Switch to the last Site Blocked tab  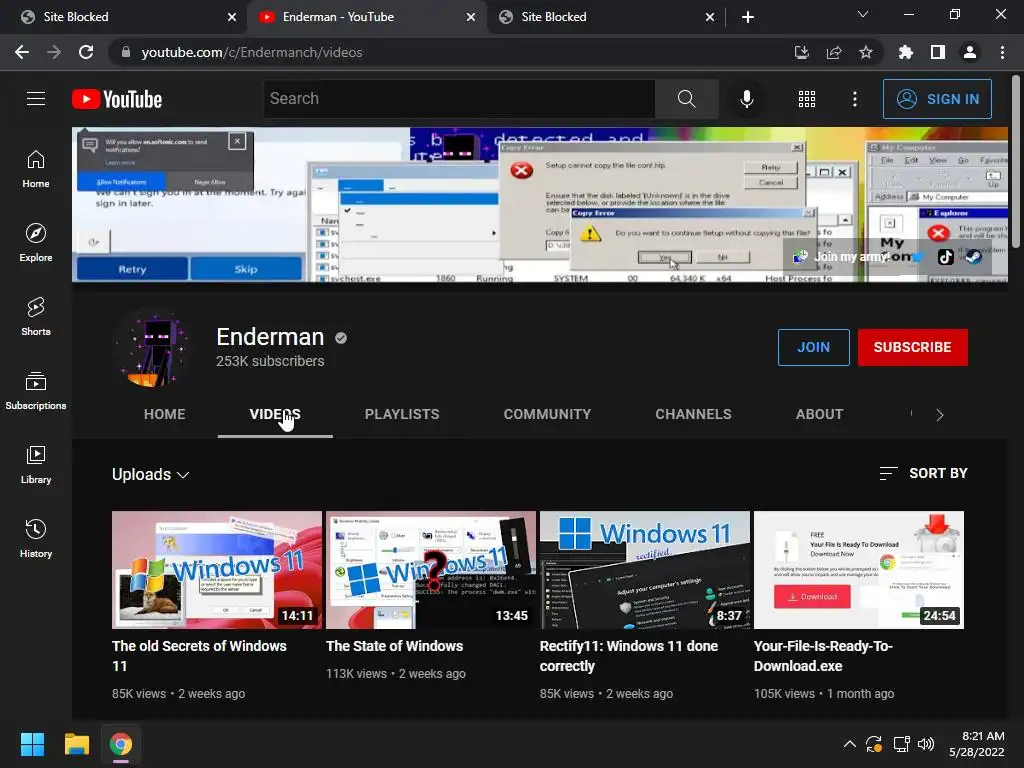tap(605, 17)
